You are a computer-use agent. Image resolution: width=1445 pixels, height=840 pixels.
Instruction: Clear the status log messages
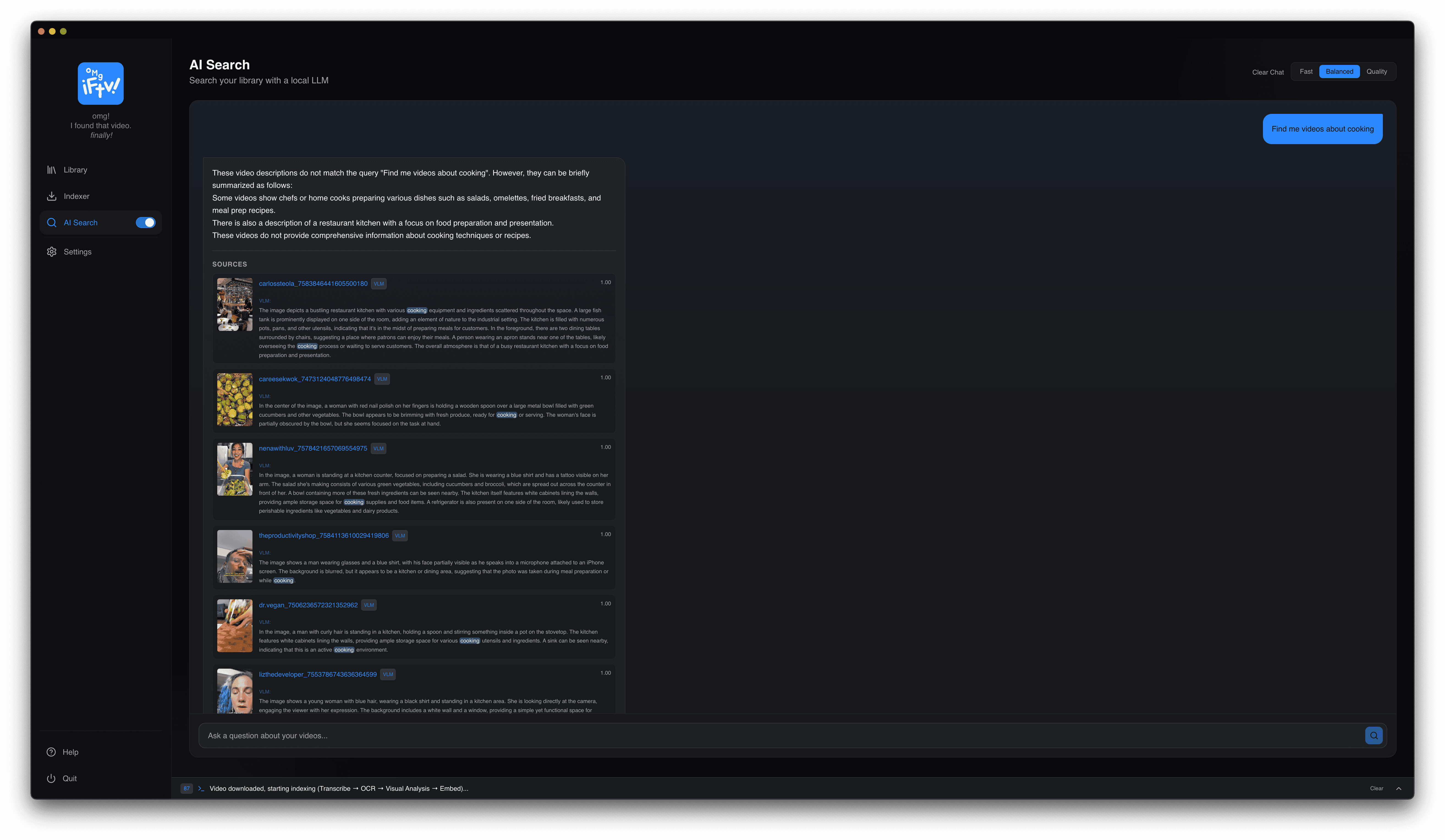click(1376, 789)
